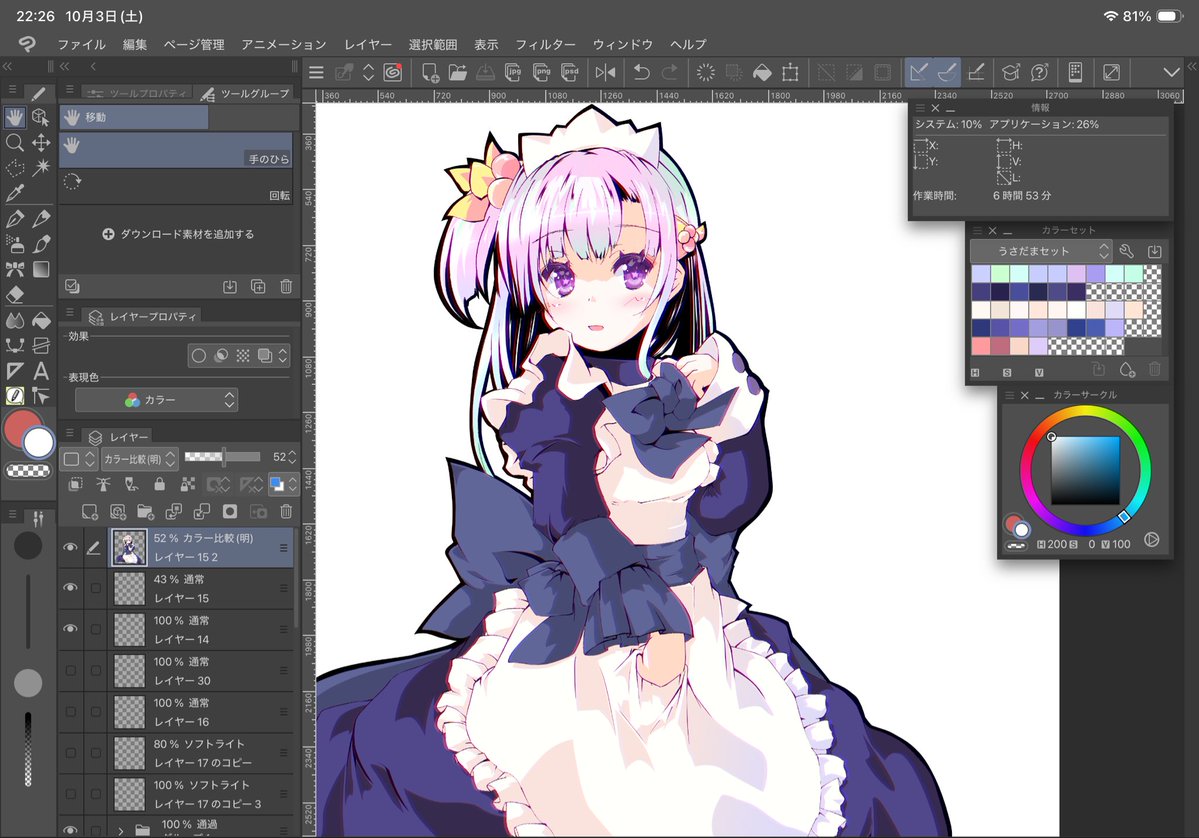Show layer レイヤー 17 のコピー visibility box

(70, 753)
